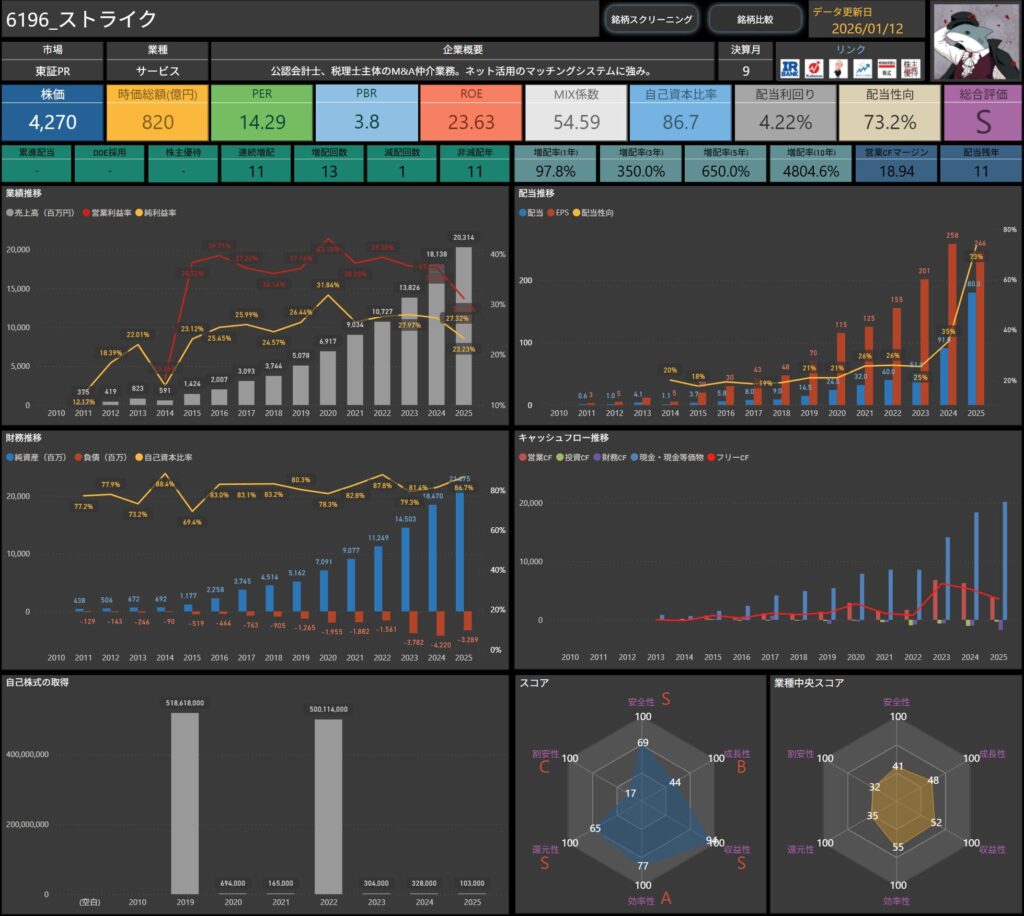
Task: Click the 配当利回り 4.22% card
Action: 785,112
